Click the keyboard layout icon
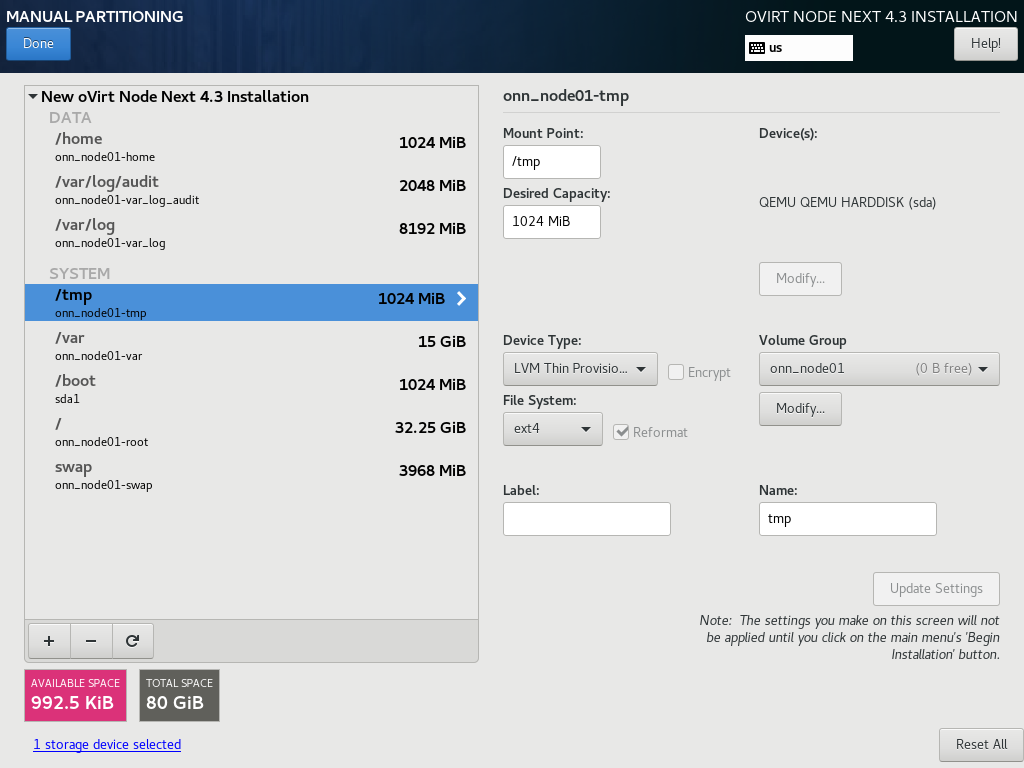Viewport: 1024px width, 768px height. (757, 48)
